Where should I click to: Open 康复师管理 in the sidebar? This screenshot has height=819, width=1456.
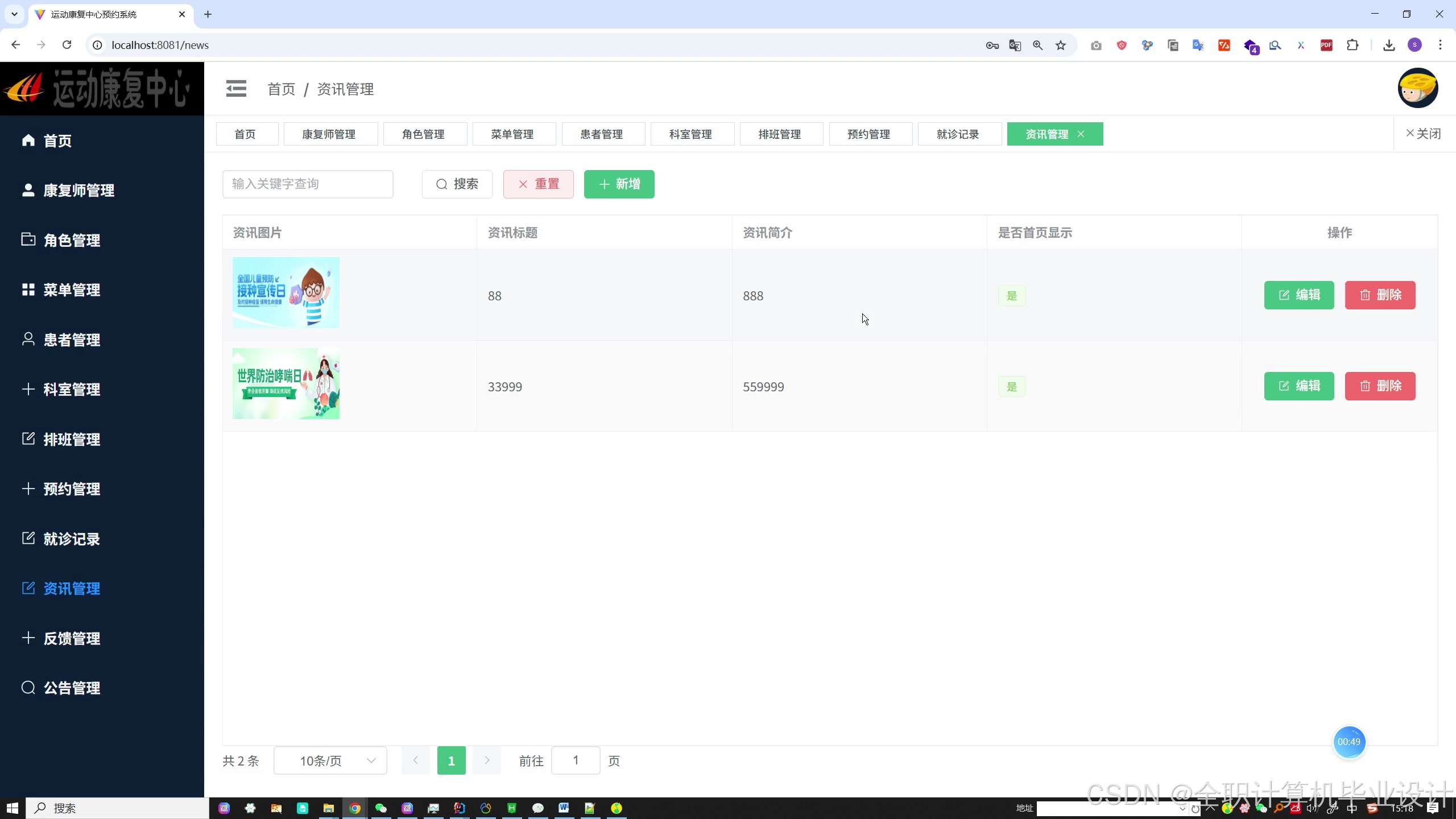click(78, 191)
